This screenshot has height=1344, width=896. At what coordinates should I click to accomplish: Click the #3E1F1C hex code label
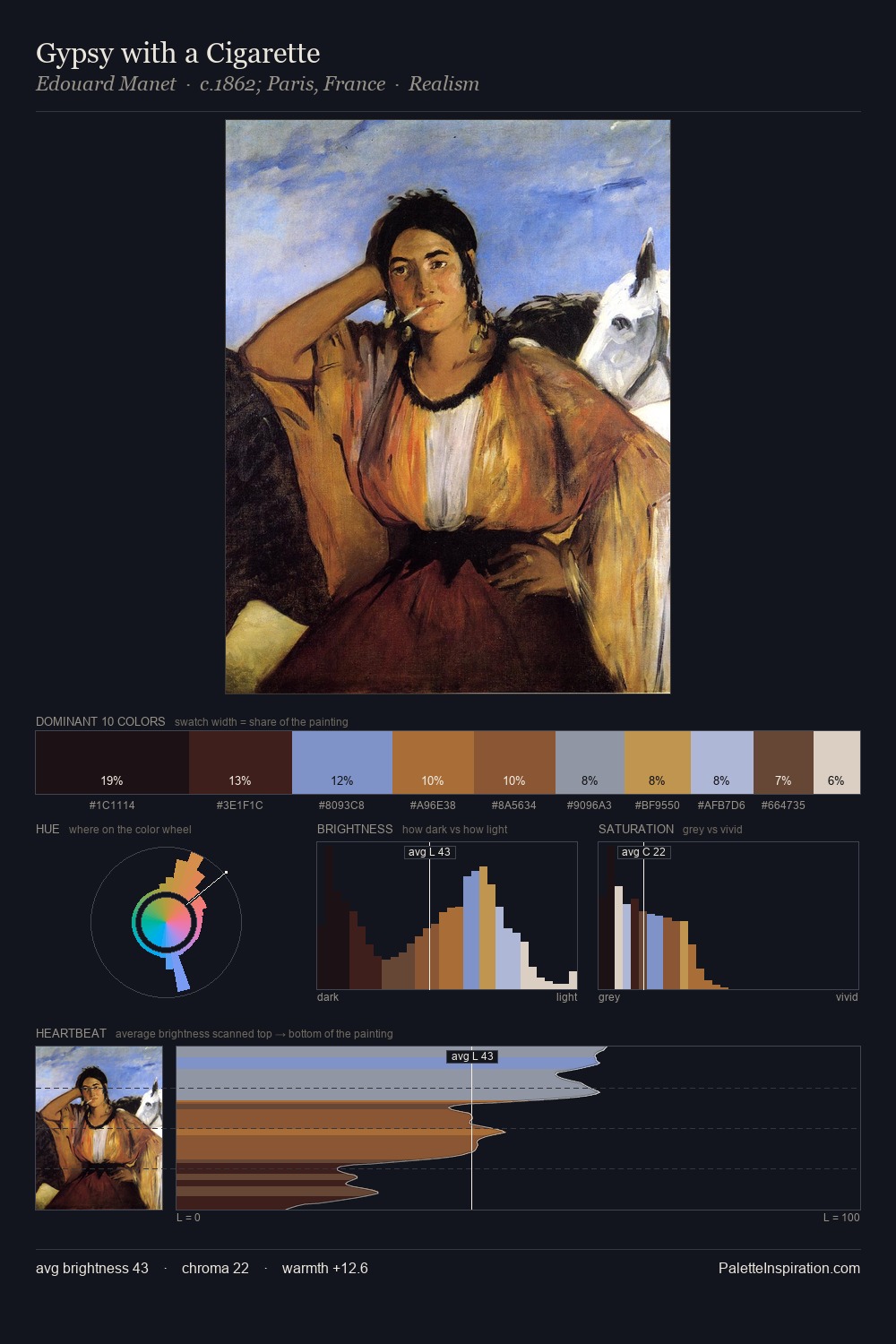tap(240, 806)
